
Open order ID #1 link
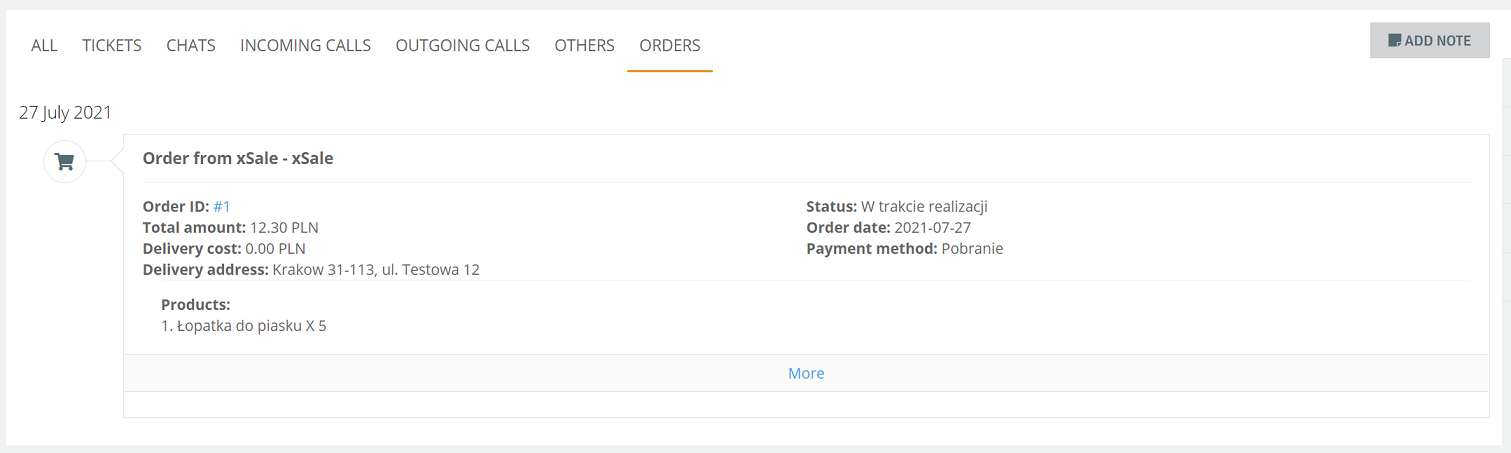coord(222,207)
